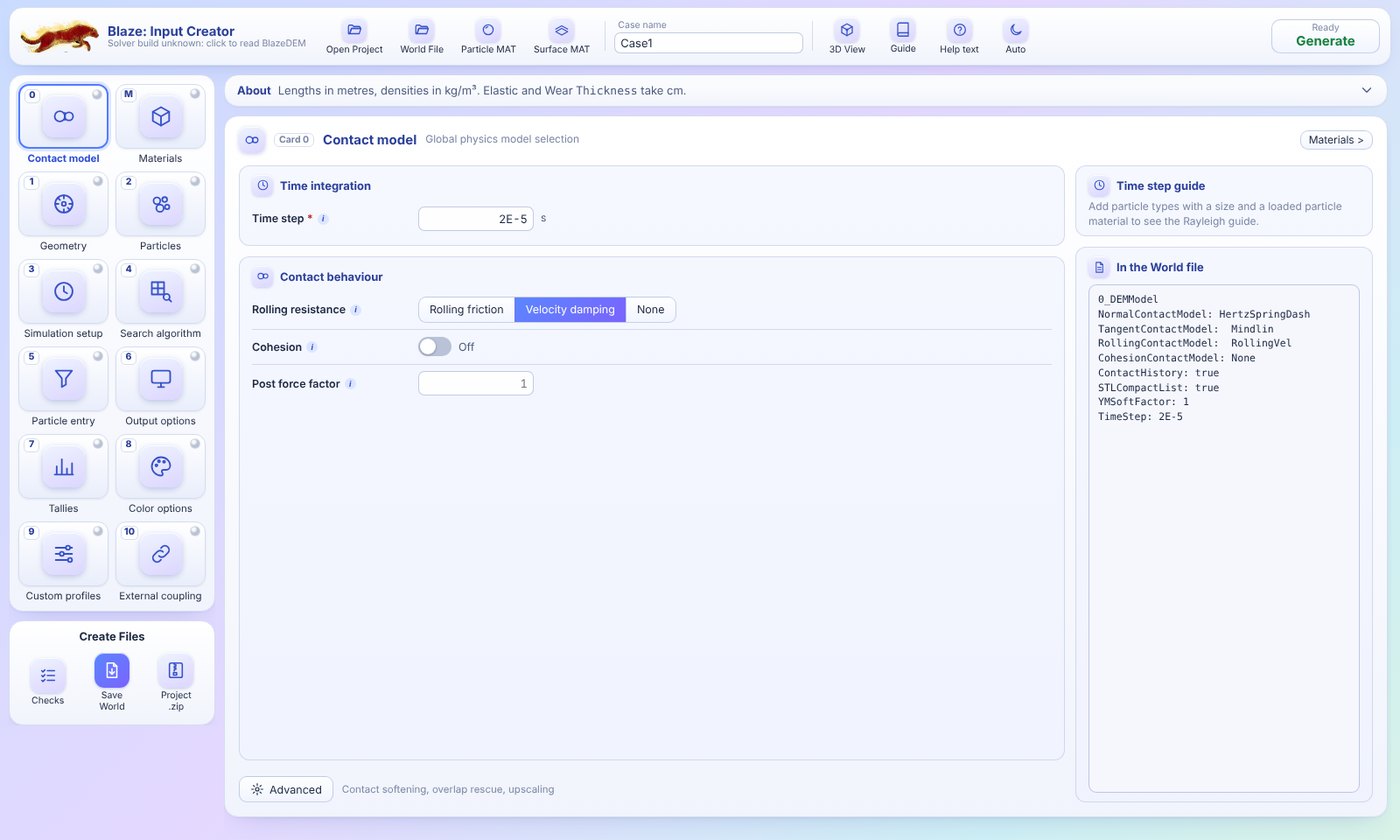Open the Tallies card
This screenshot has width=1400, height=840.
63,467
